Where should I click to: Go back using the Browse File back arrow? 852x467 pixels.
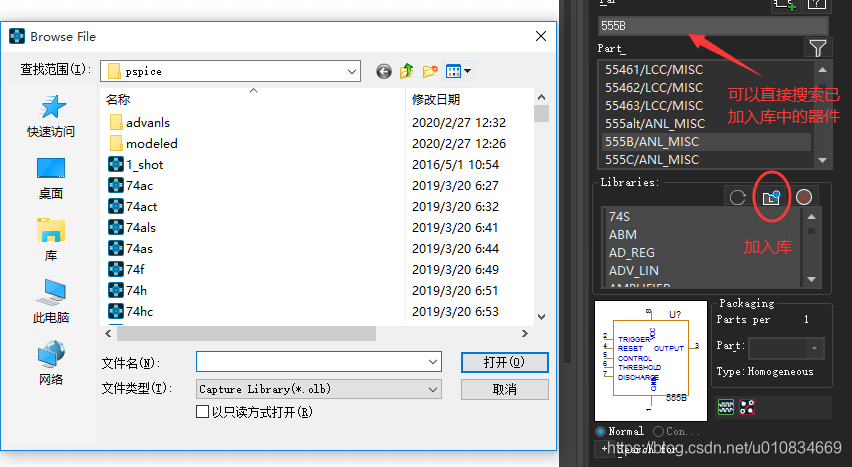click(384, 71)
